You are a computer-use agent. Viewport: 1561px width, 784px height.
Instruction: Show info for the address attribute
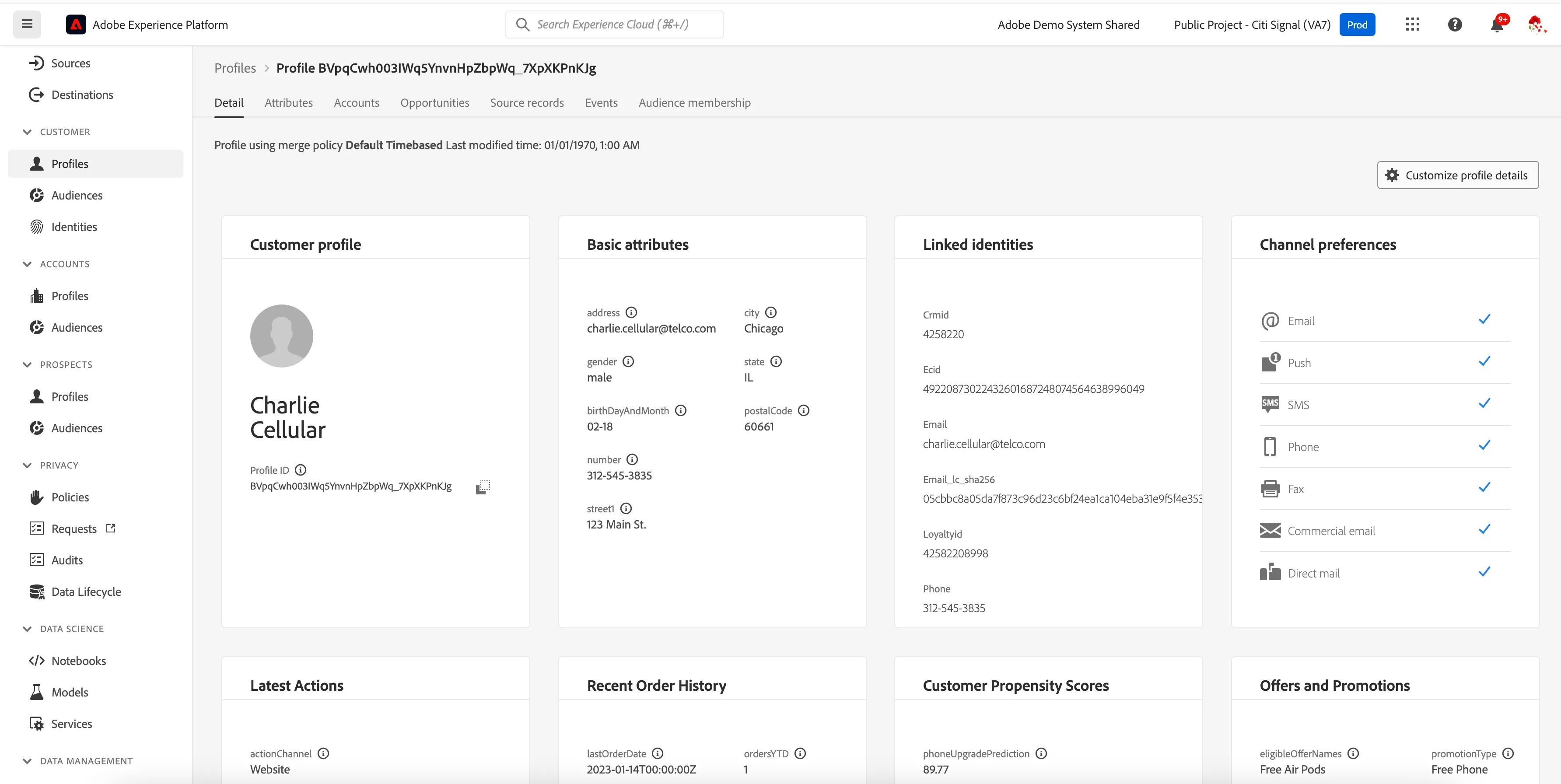pos(631,313)
